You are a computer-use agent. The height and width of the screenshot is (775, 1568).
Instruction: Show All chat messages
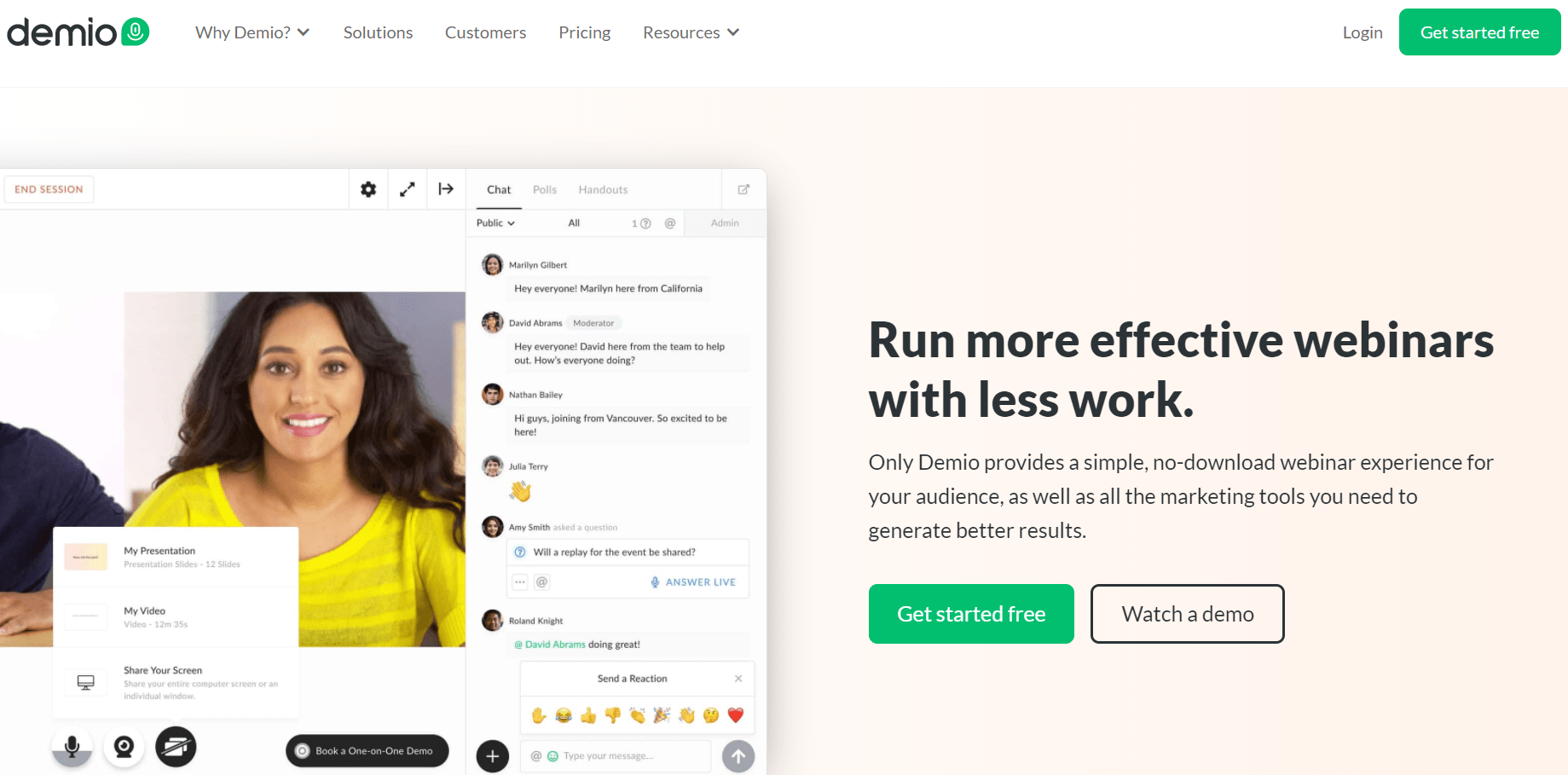574,223
